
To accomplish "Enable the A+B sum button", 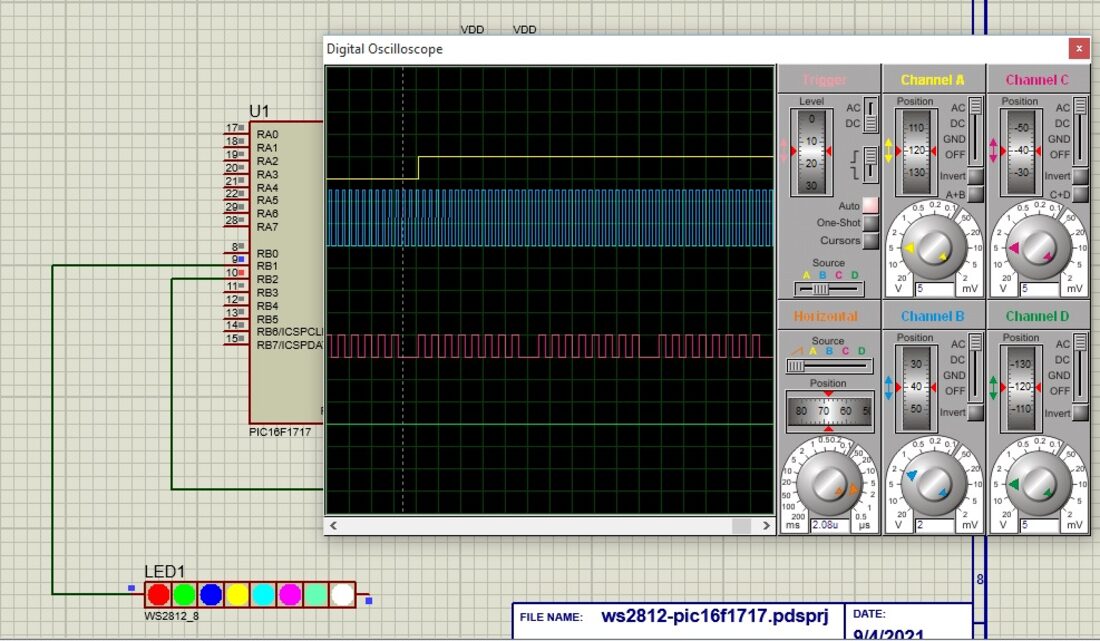I will 974,194.
